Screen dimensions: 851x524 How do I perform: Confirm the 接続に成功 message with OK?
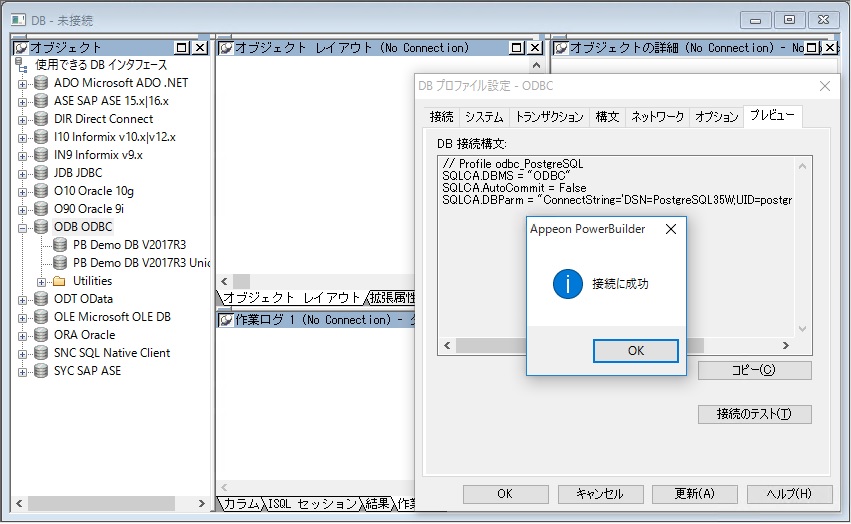(x=636, y=351)
